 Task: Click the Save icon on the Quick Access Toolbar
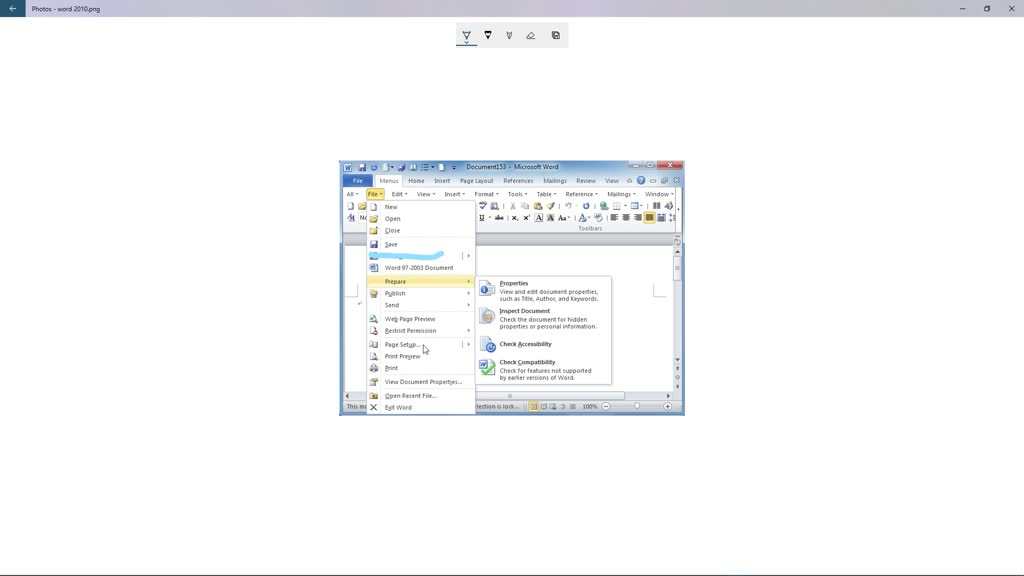[362, 167]
